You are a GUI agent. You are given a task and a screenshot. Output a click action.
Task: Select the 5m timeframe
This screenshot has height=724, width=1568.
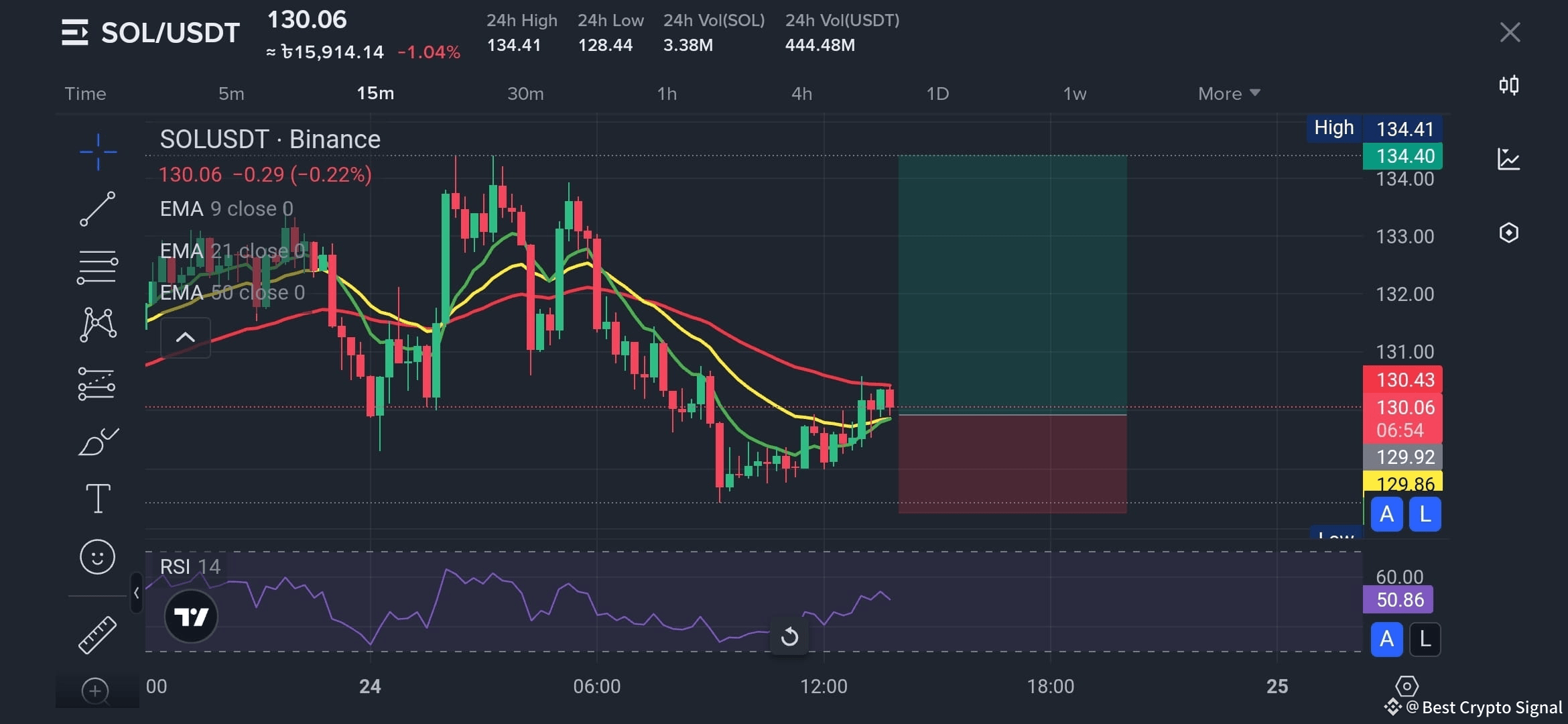[x=231, y=93]
